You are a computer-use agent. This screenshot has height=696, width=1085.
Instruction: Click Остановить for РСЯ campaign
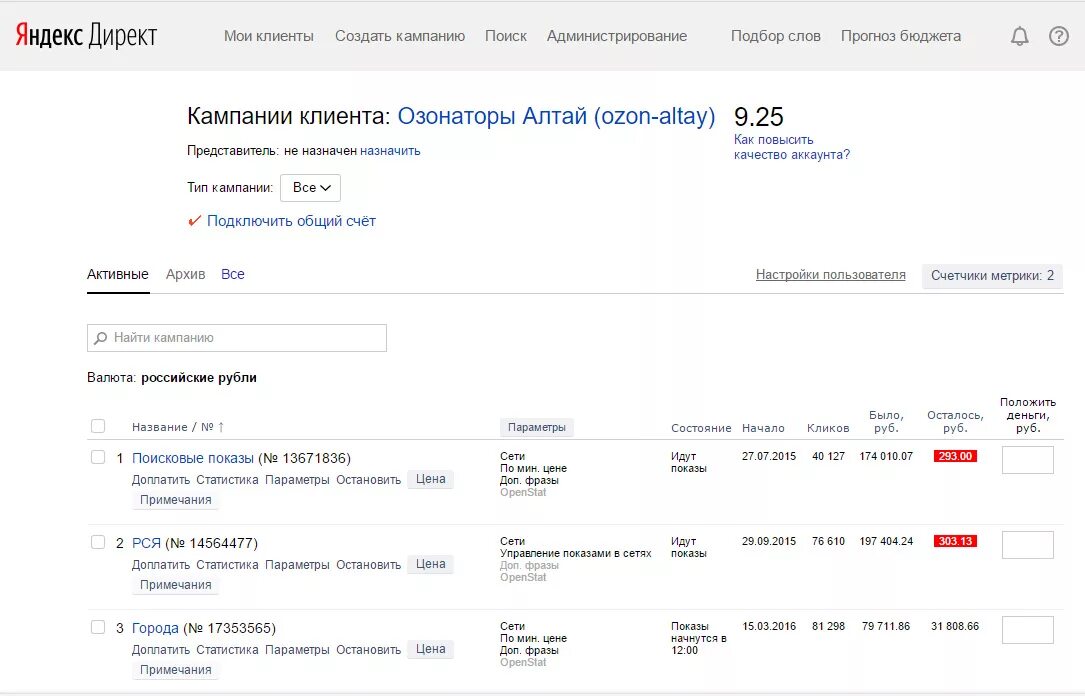point(368,565)
